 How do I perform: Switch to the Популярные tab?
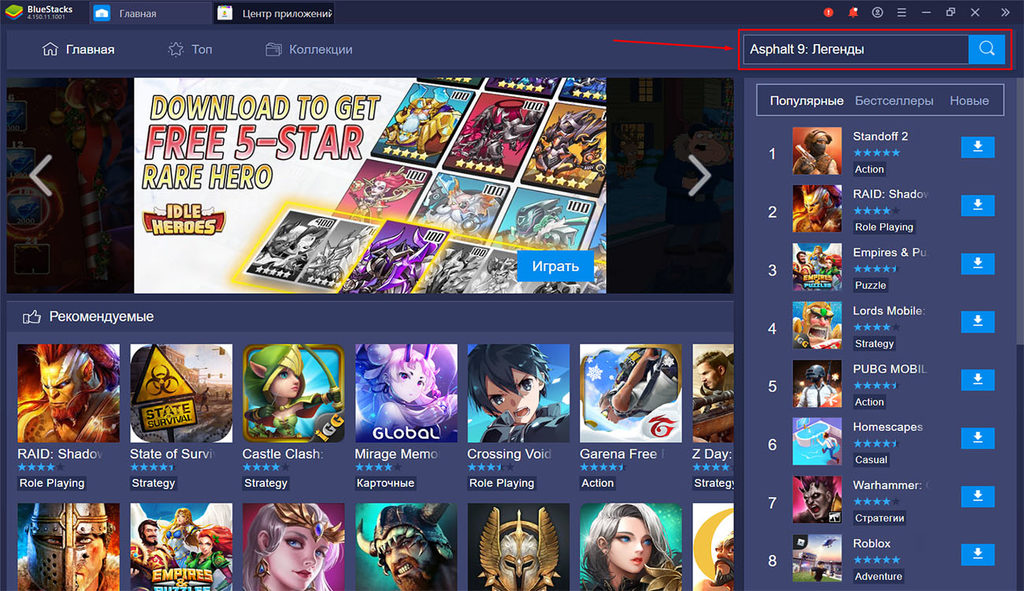coord(807,101)
